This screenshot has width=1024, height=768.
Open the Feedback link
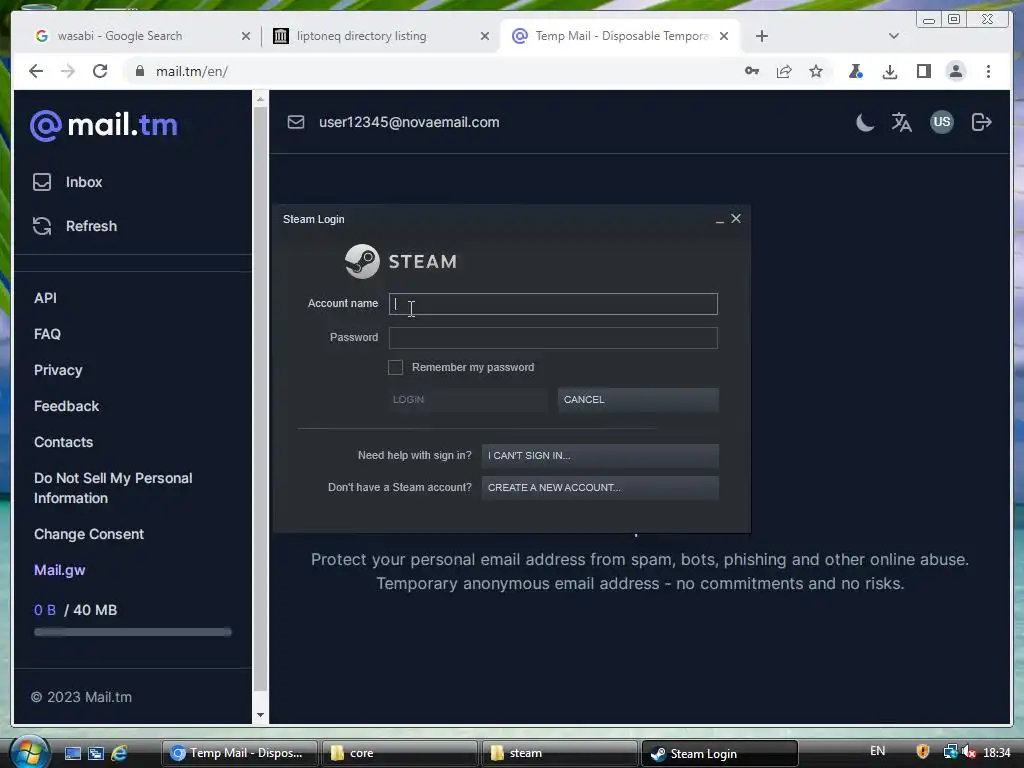click(x=67, y=406)
